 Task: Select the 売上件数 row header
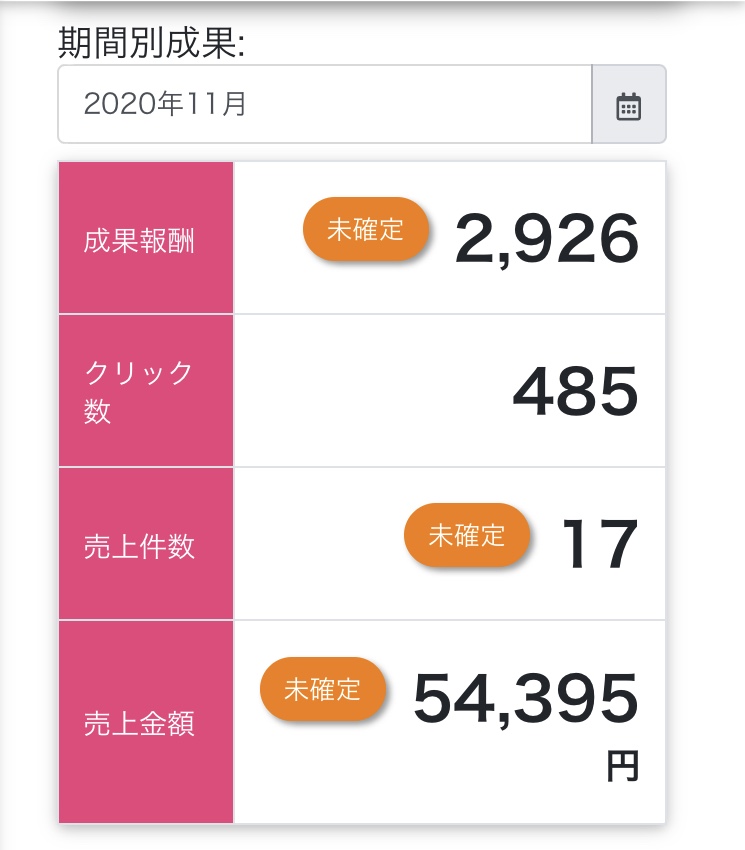(146, 543)
